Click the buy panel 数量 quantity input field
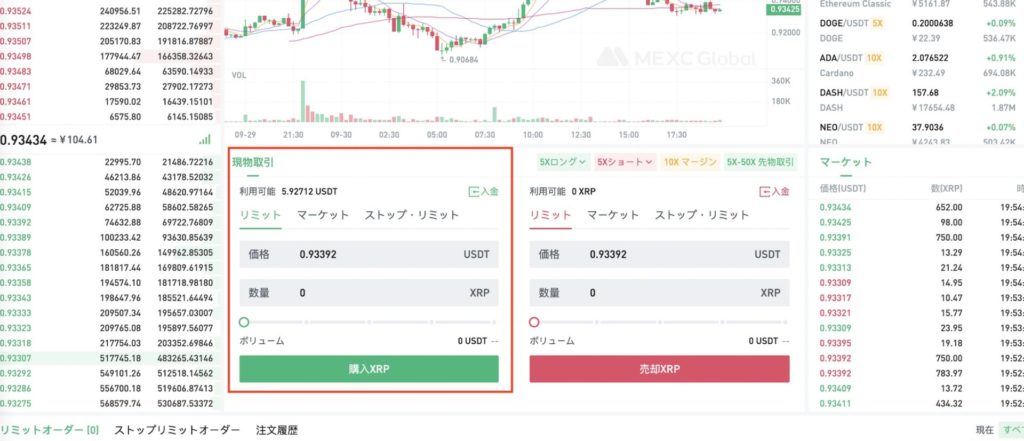The width and height of the screenshot is (1024, 441). click(x=370, y=293)
